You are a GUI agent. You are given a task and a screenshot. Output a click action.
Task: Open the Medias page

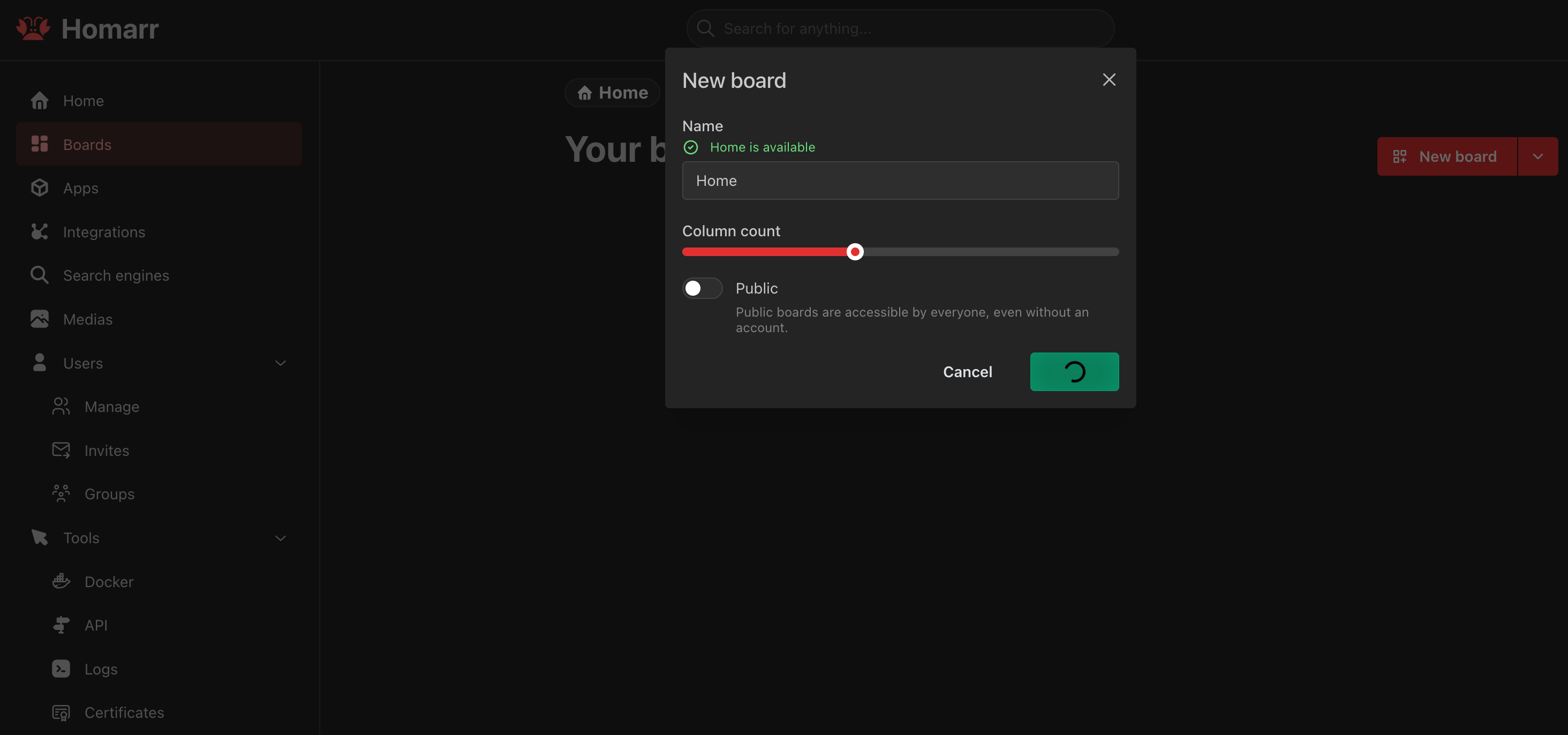pyautogui.click(x=159, y=319)
